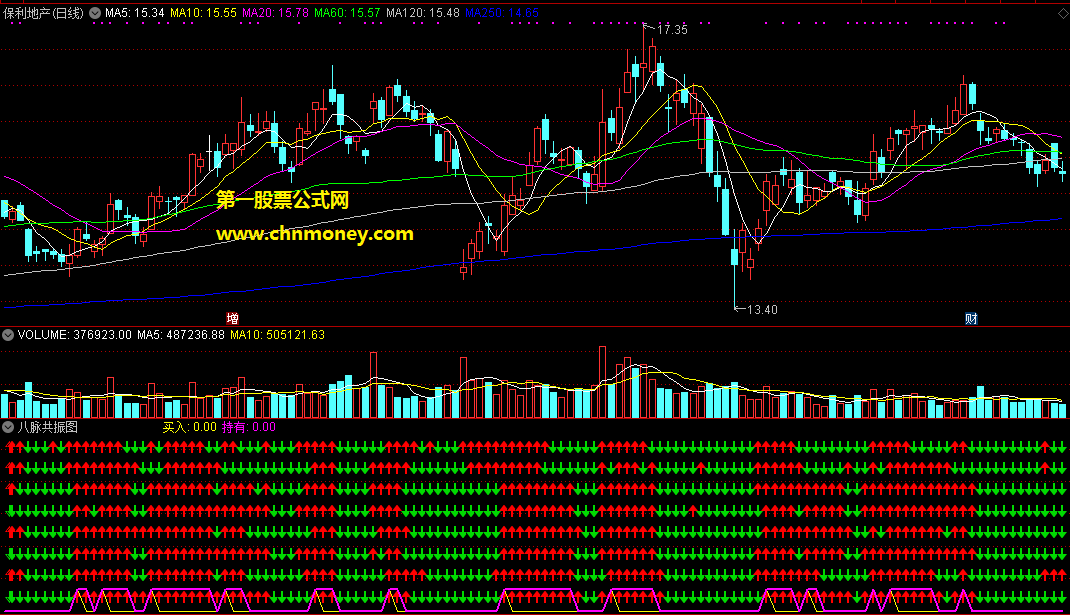Select the 保利地产(日线) stock title
This screenshot has width=1070, height=615.
click(44, 13)
